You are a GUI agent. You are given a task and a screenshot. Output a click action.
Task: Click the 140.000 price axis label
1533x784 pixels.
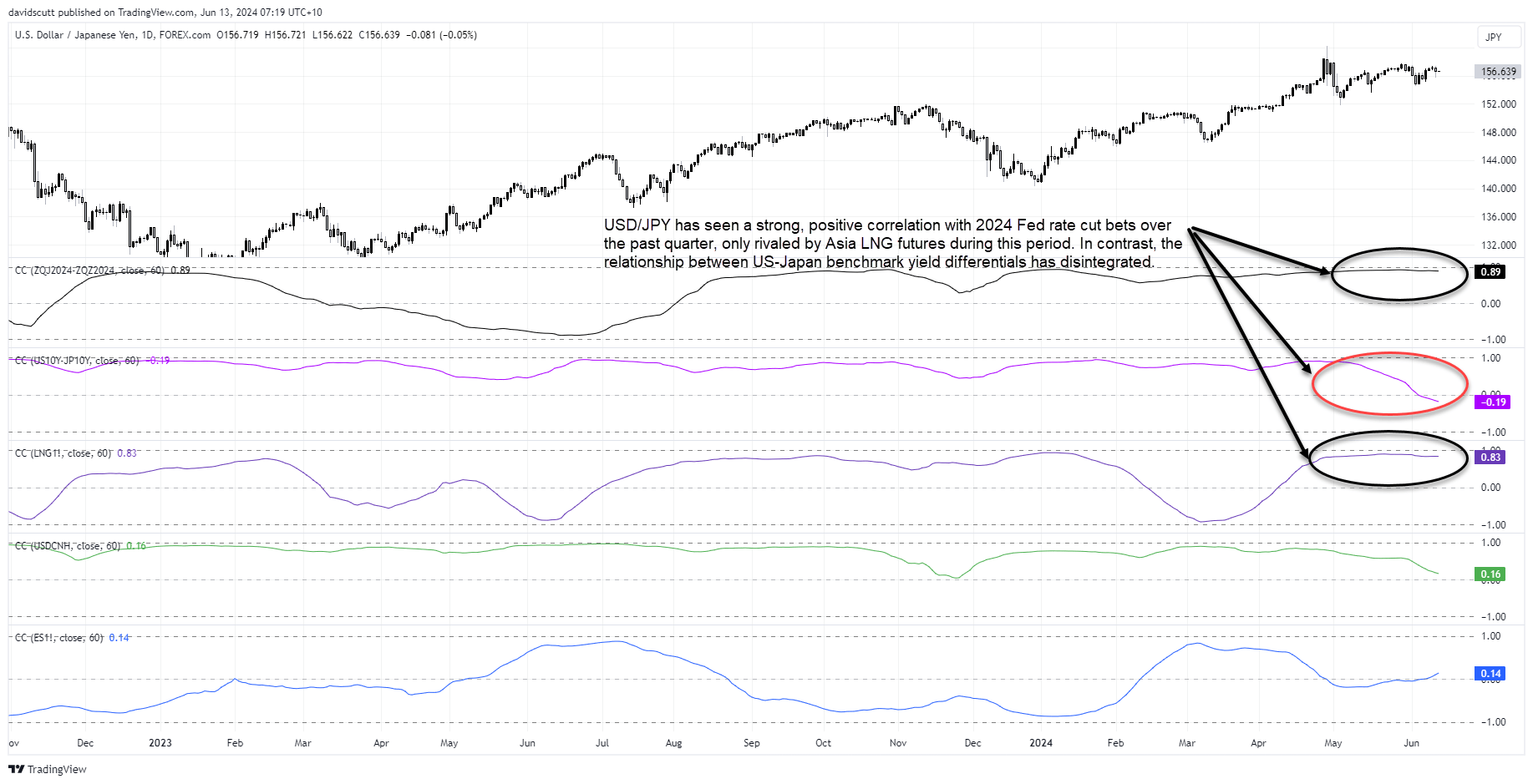click(1499, 189)
